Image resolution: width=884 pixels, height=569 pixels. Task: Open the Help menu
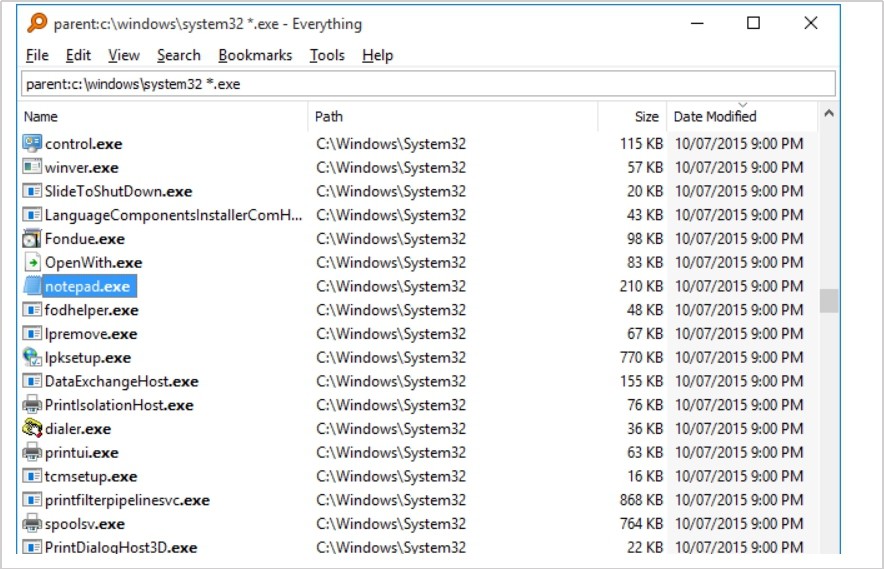pyautogui.click(x=377, y=55)
